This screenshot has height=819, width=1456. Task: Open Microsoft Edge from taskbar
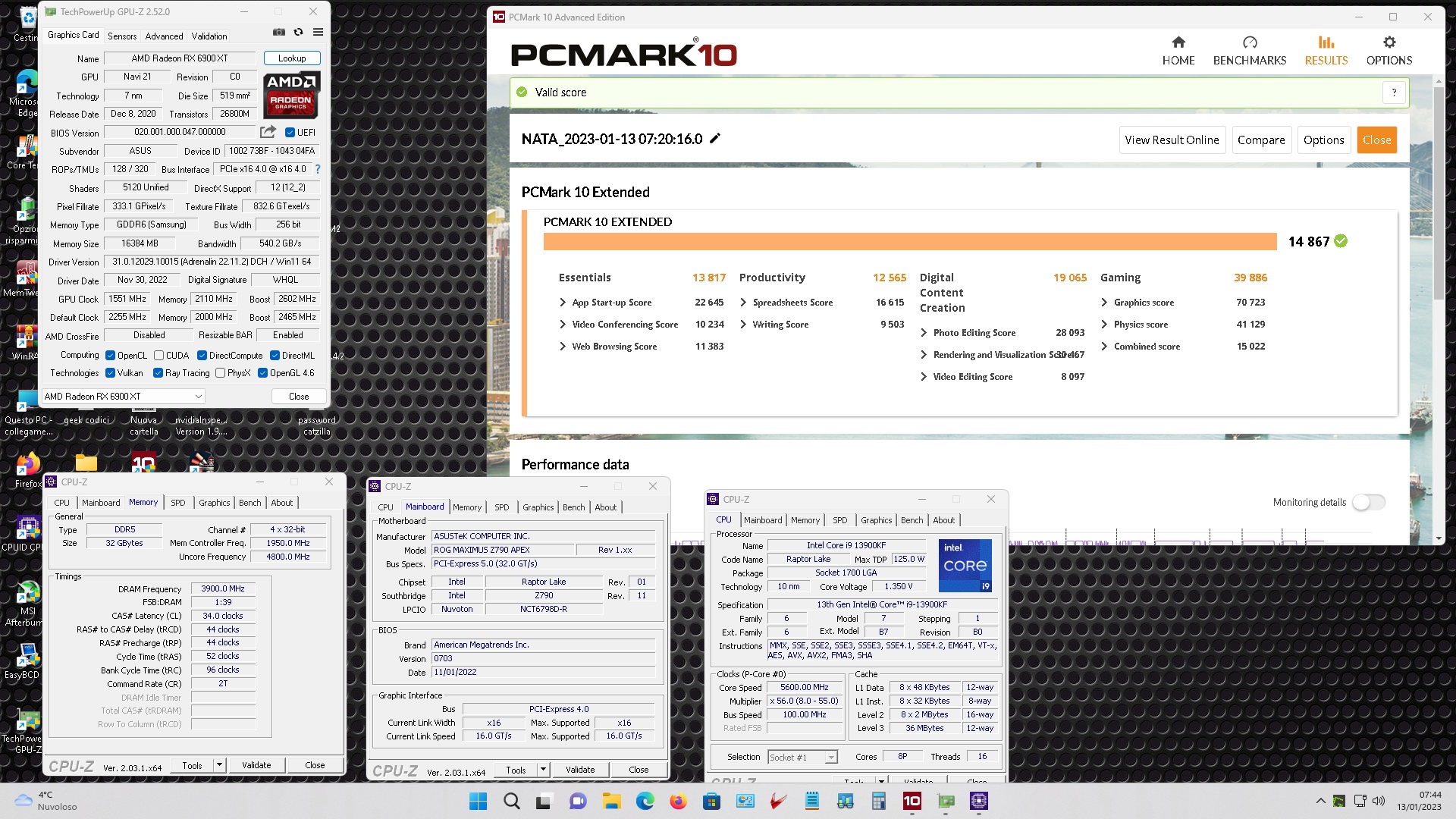[645, 801]
